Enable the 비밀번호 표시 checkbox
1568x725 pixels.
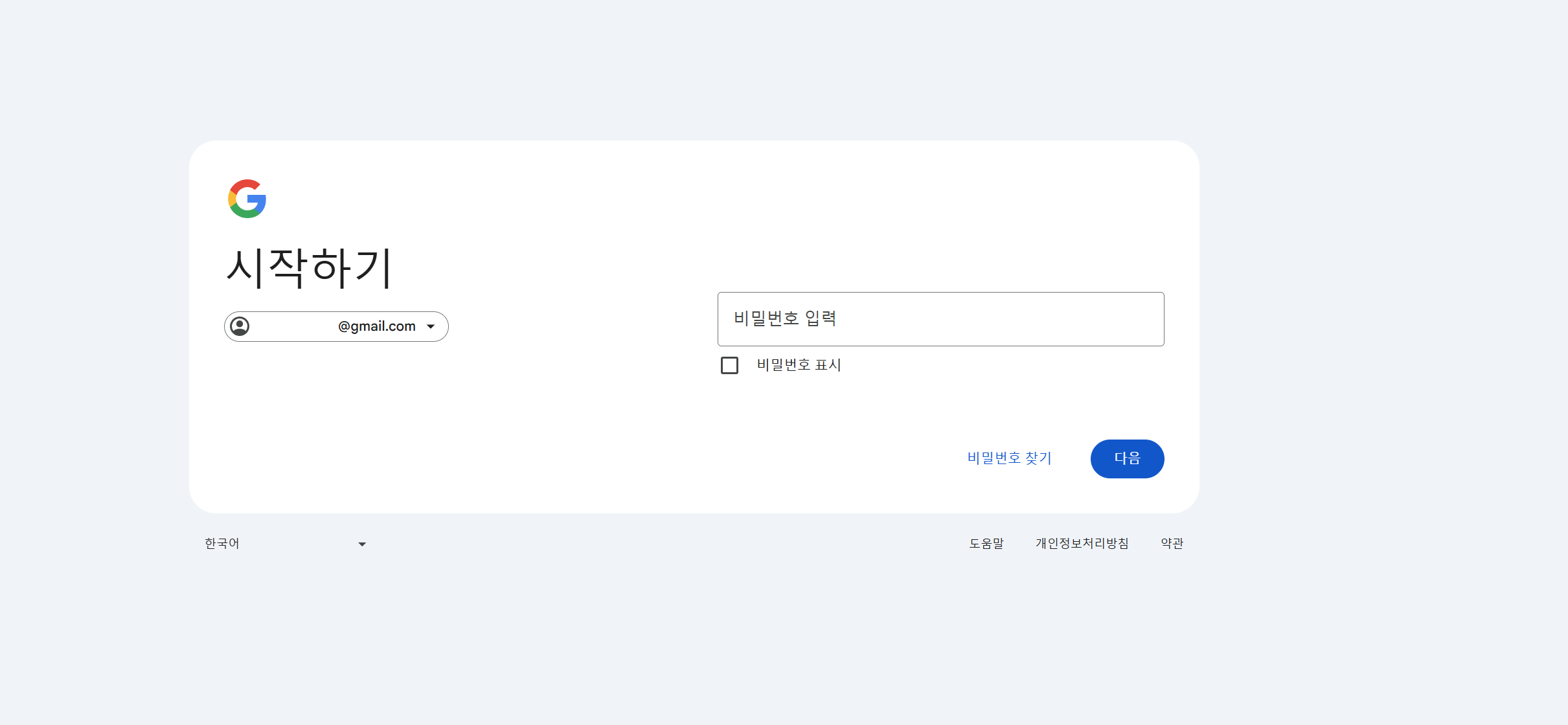click(x=729, y=365)
